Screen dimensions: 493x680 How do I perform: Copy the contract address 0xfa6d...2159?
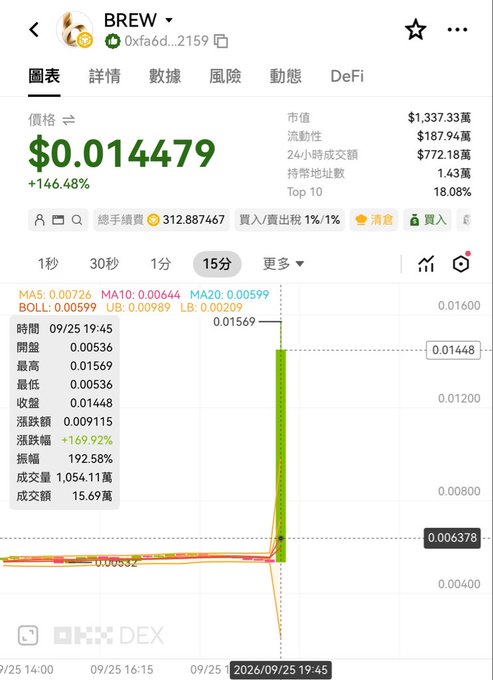click(221, 41)
